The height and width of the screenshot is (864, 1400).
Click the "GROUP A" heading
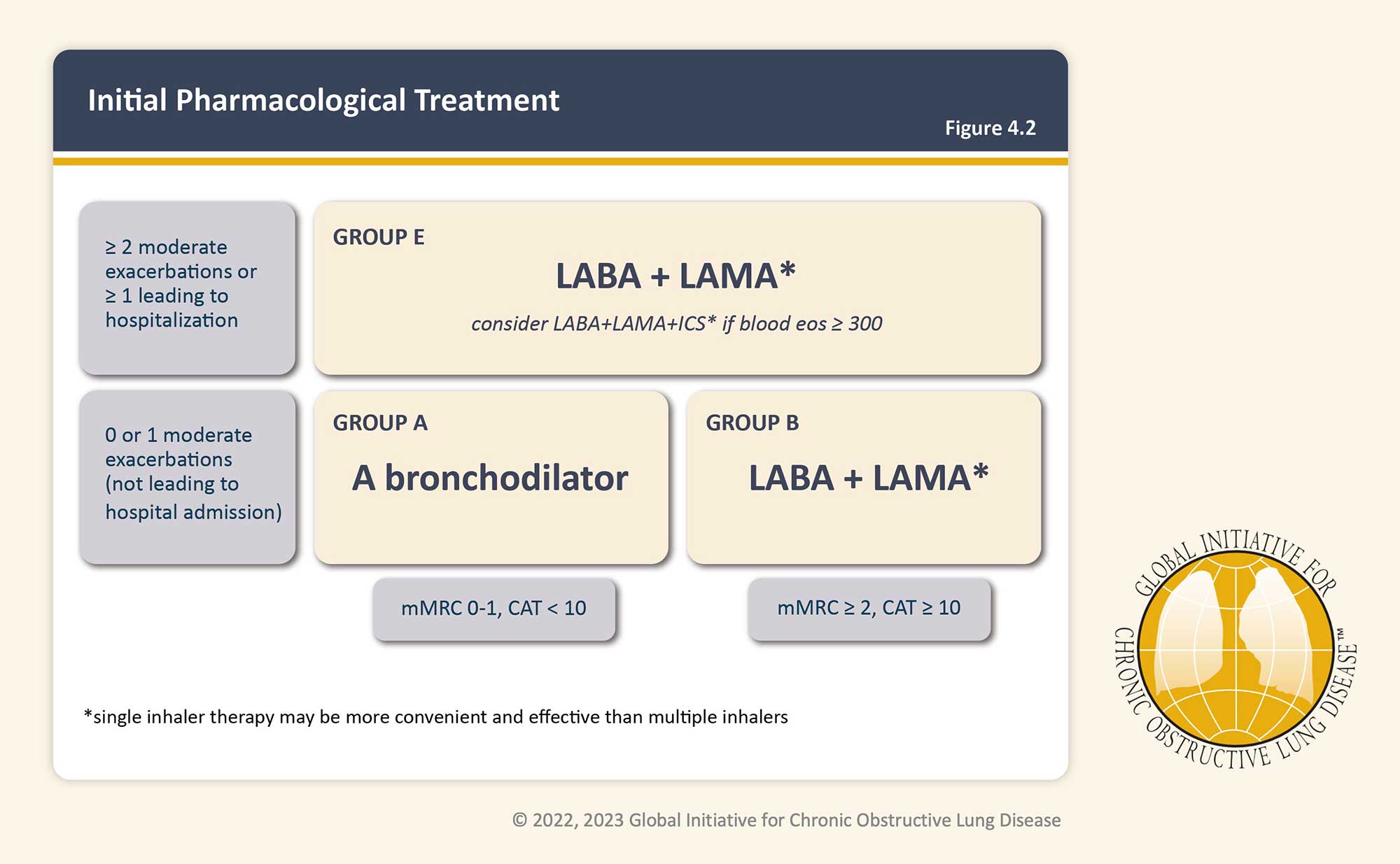[380, 423]
